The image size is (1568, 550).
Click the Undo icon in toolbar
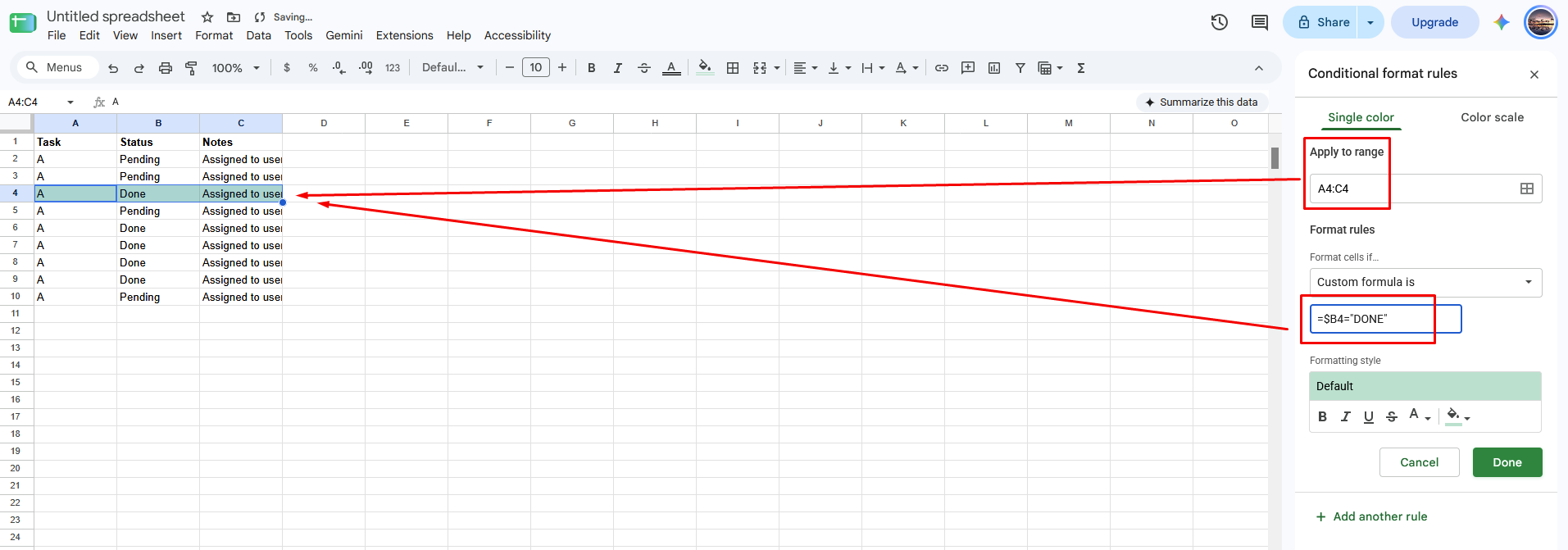pos(113,68)
